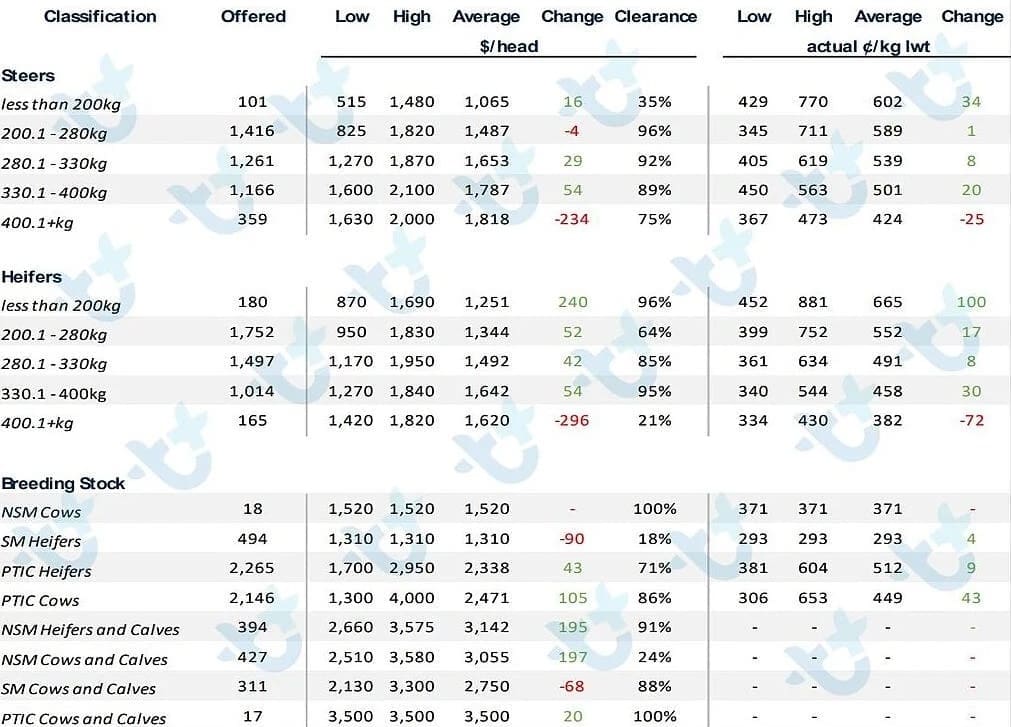This screenshot has height=727, width=1011.
Task: Click the PTIC Heifers offered count 2,265
Action: tap(251, 568)
